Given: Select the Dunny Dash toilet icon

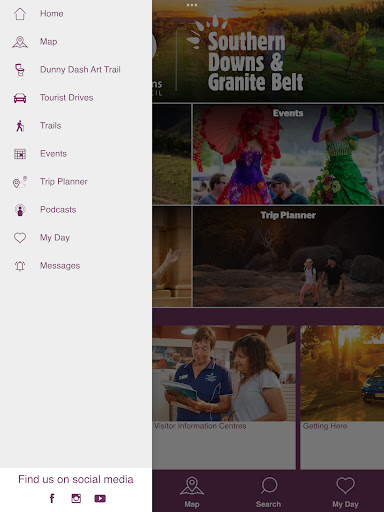Looking at the screenshot, I should [20, 70].
